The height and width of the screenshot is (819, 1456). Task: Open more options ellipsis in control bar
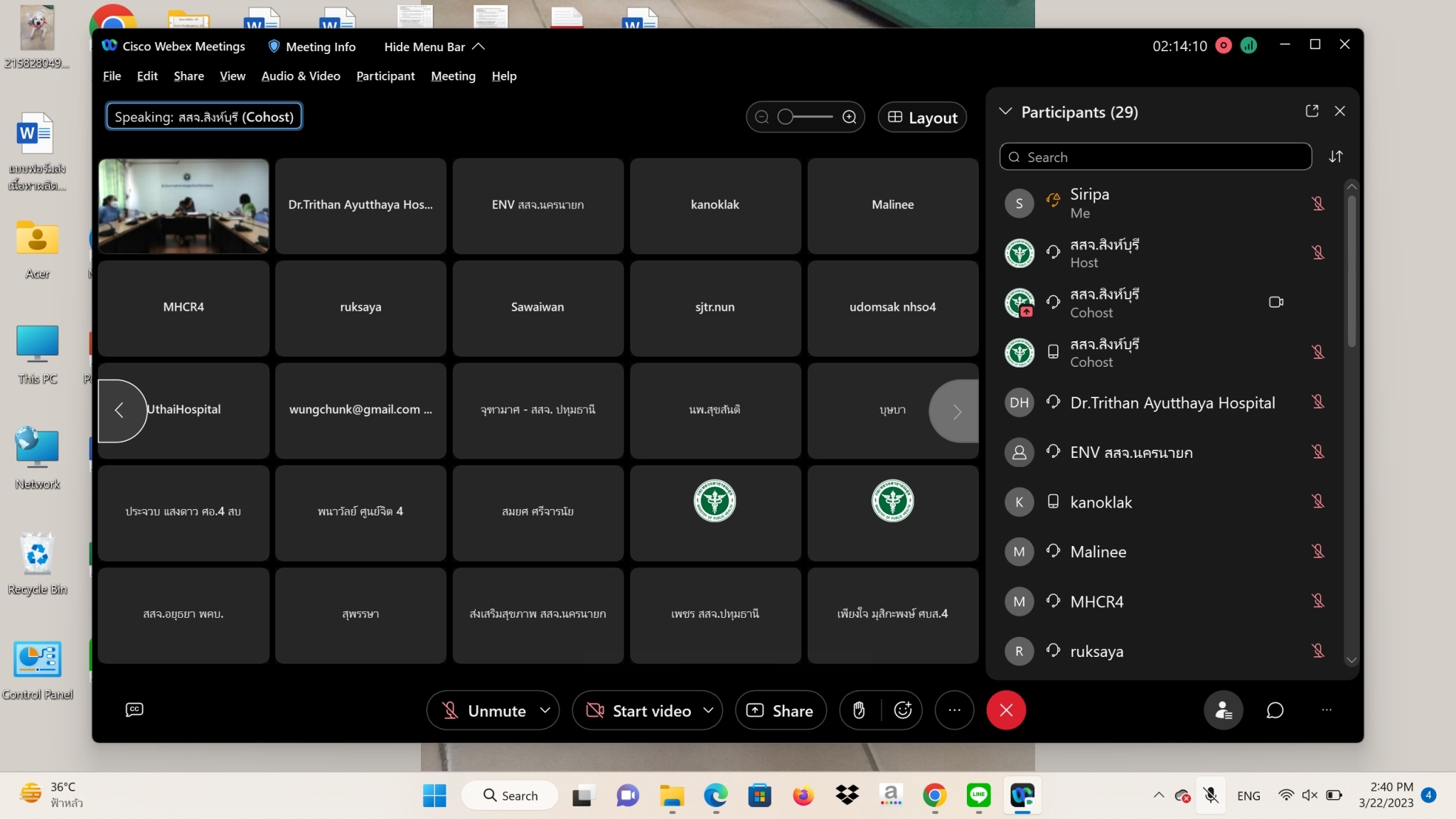pos(954,710)
